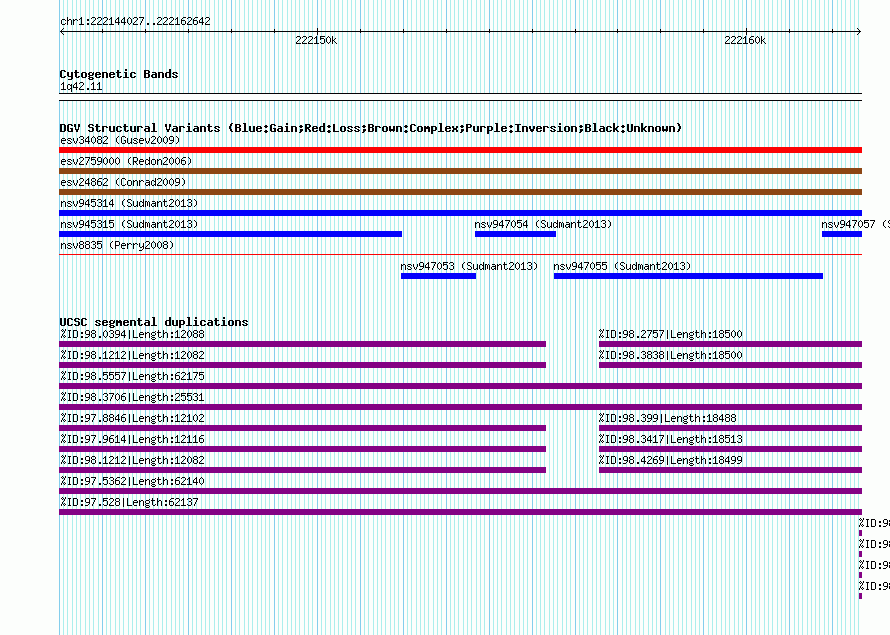Open the nsv8835 (Perry2008) variant label
This screenshot has height=635, width=890.
pos(117,245)
